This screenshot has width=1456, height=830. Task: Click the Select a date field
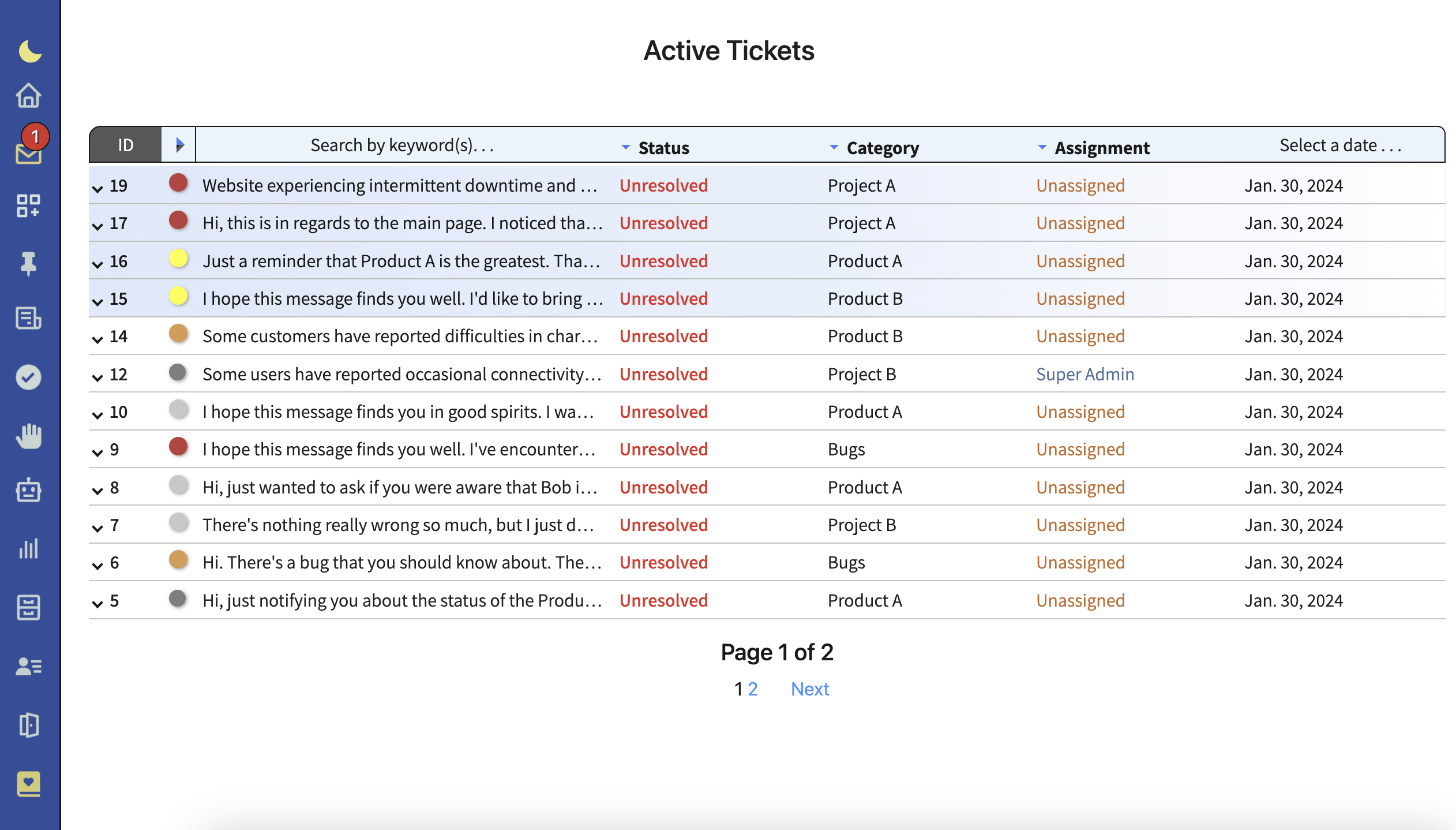pos(1340,145)
